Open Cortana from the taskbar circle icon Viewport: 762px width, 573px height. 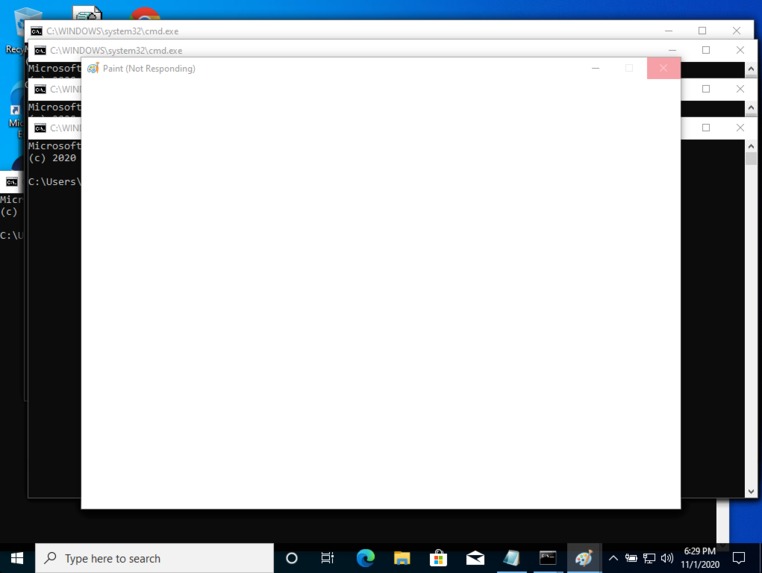(292, 558)
